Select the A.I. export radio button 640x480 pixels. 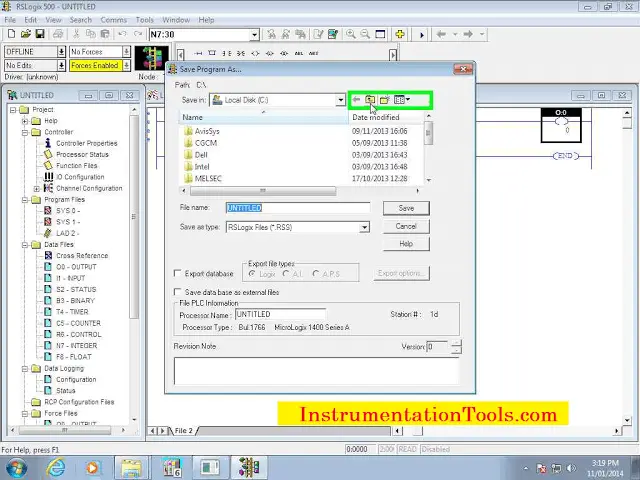286,274
